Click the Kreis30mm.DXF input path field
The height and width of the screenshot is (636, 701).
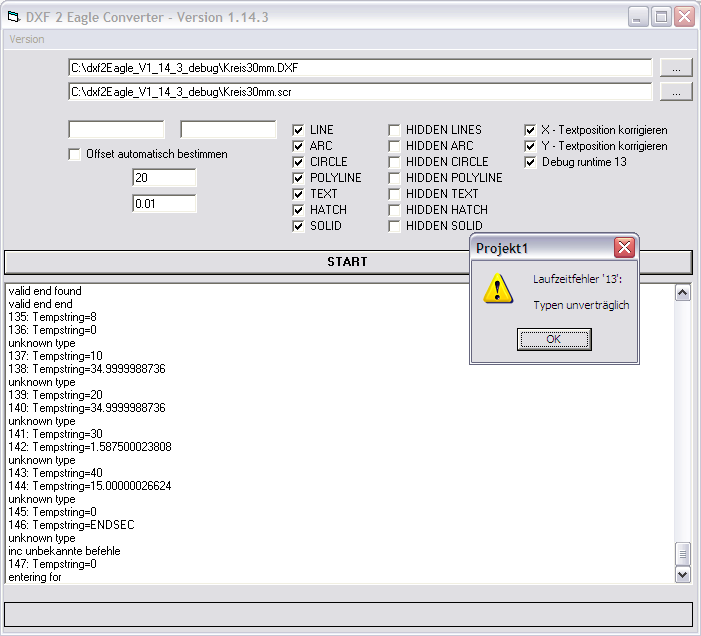pos(360,68)
